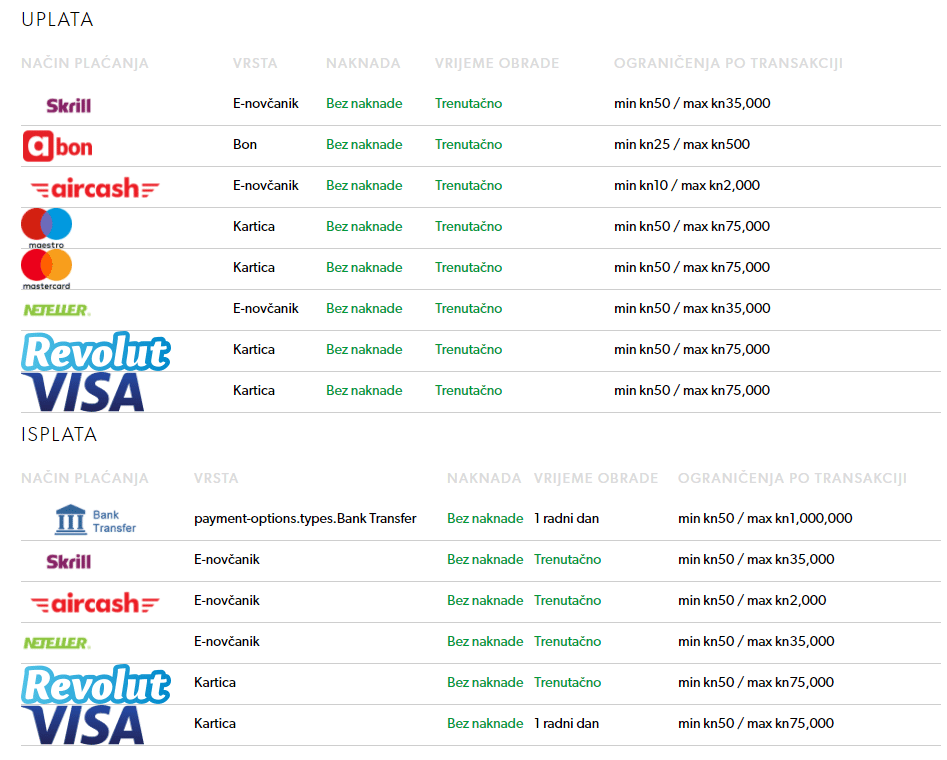
Task: Click "E-novčanik" in the Skrill Uplata row
Action: [266, 103]
